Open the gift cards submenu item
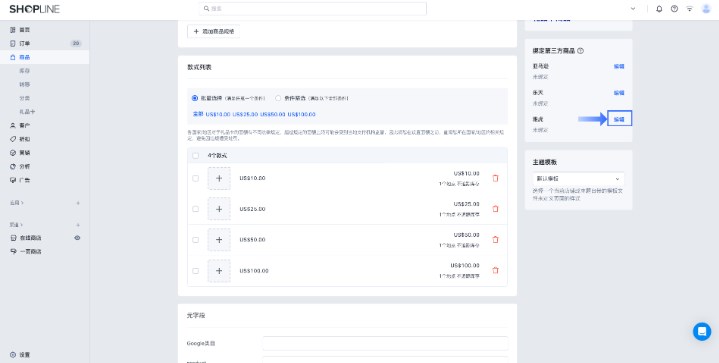This screenshot has height=363, width=719. 27,112
